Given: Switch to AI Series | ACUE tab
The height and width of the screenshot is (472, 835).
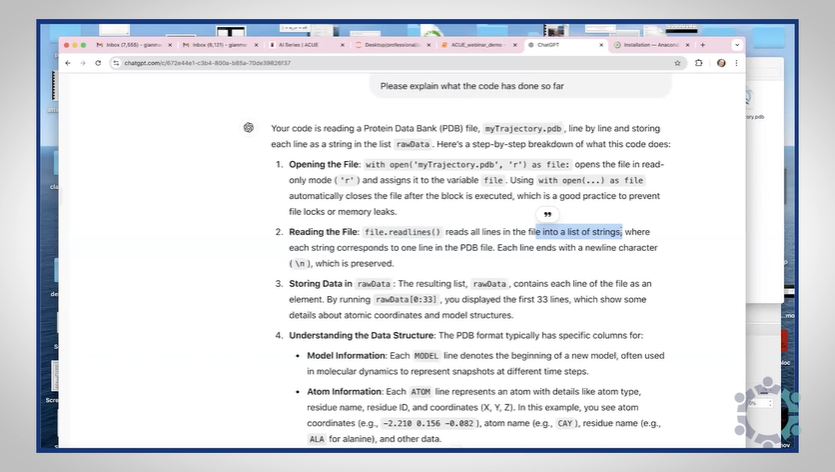Looking at the screenshot, I should click(306, 45).
